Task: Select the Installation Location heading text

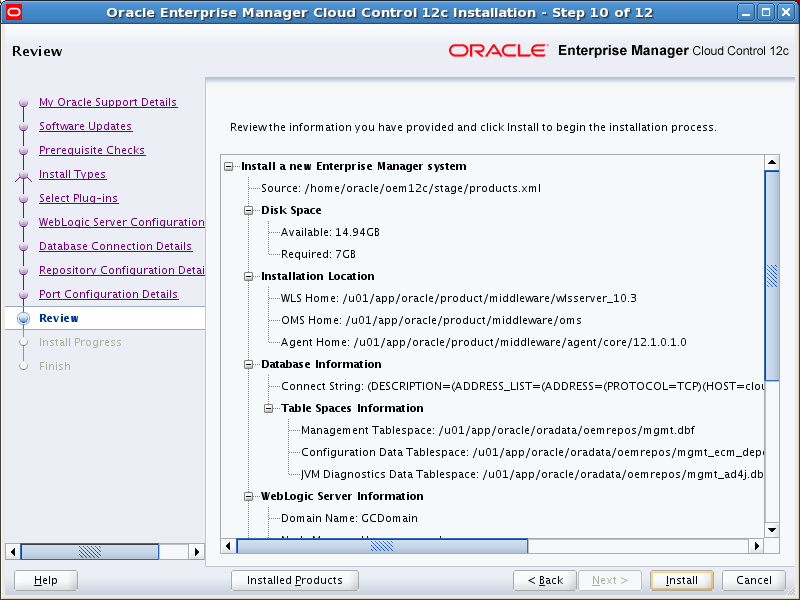Action: click(x=318, y=276)
